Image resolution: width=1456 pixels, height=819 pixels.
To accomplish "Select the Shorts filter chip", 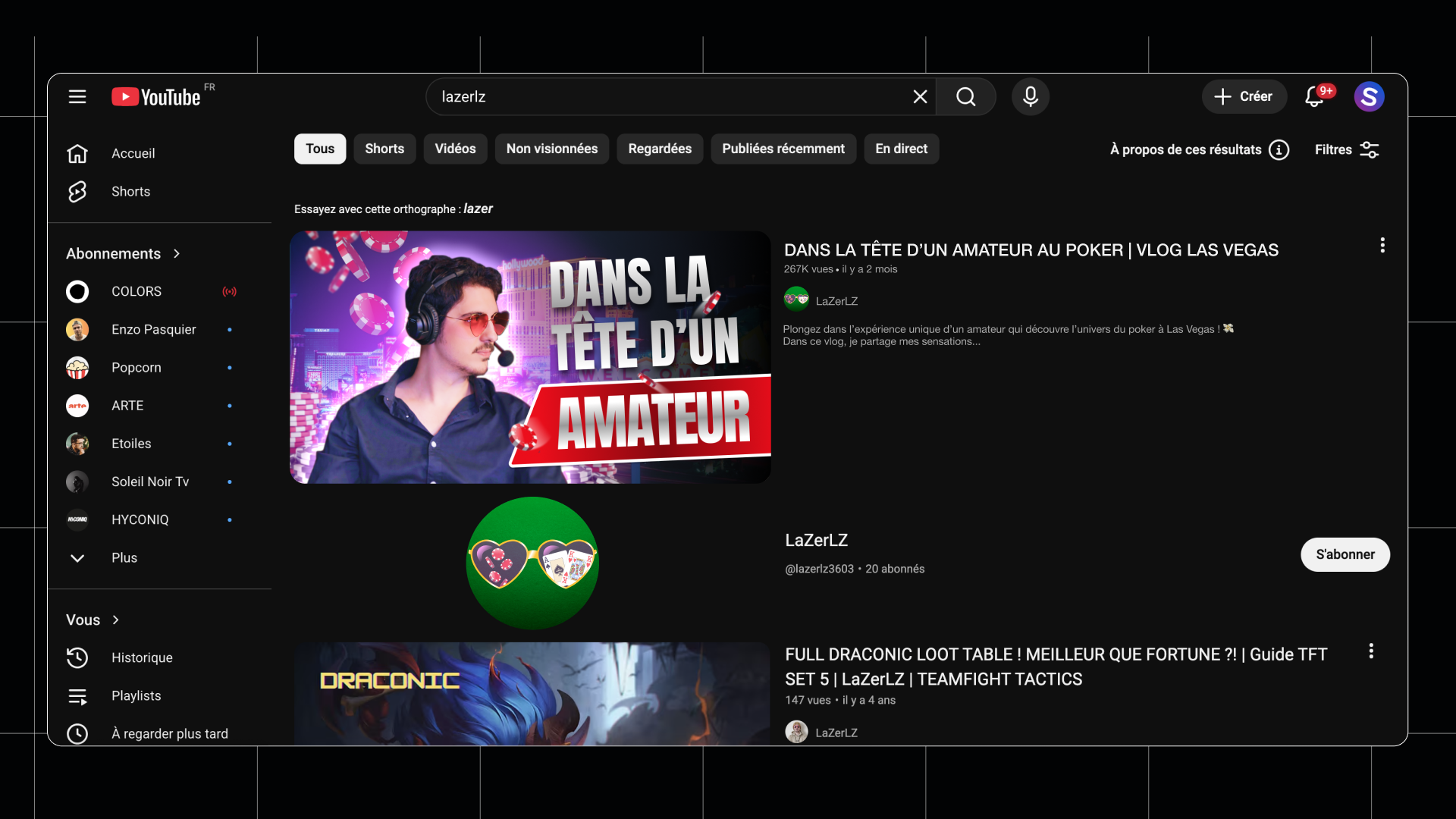I will click(x=384, y=149).
